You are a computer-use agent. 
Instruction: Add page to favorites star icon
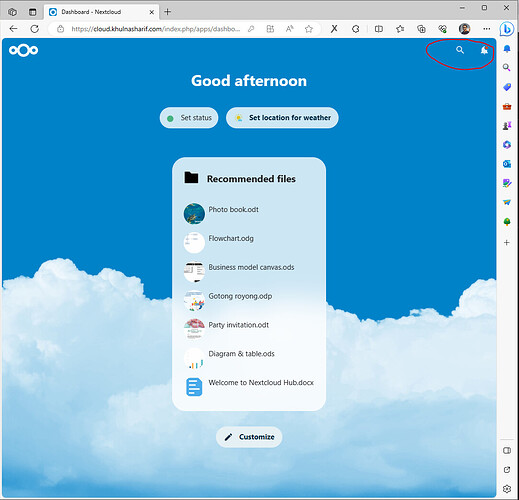click(309, 29)
